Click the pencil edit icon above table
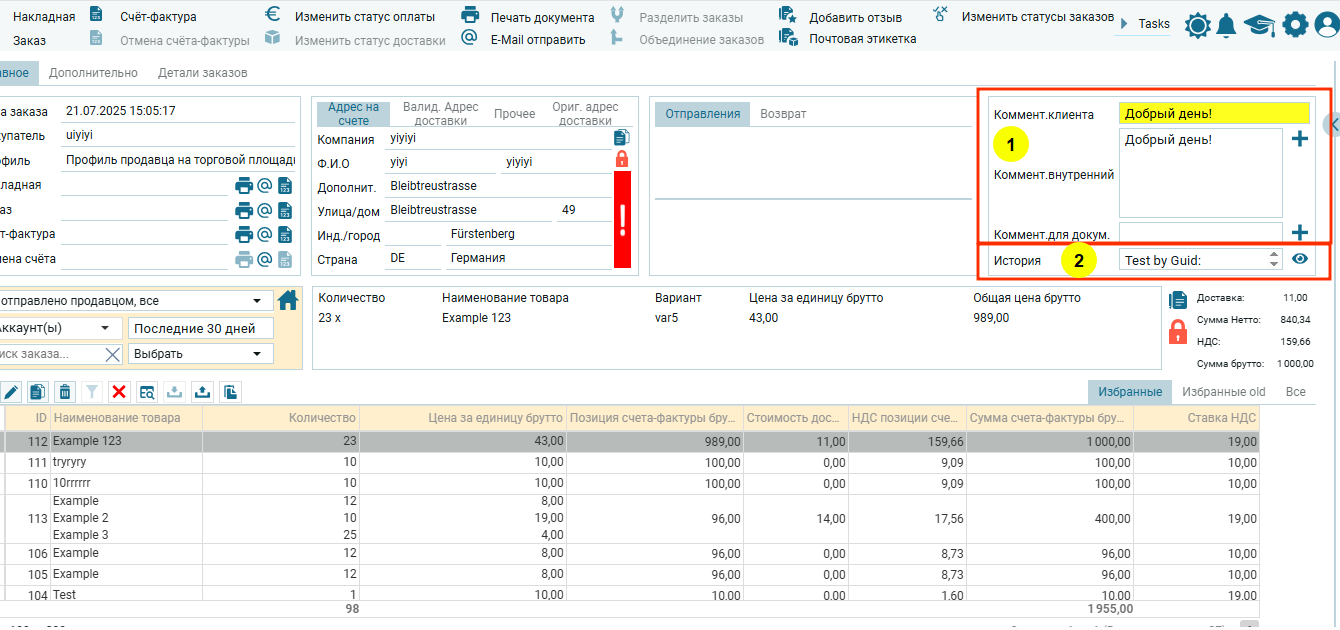The image size is (1340, 630). click(11, 392)
